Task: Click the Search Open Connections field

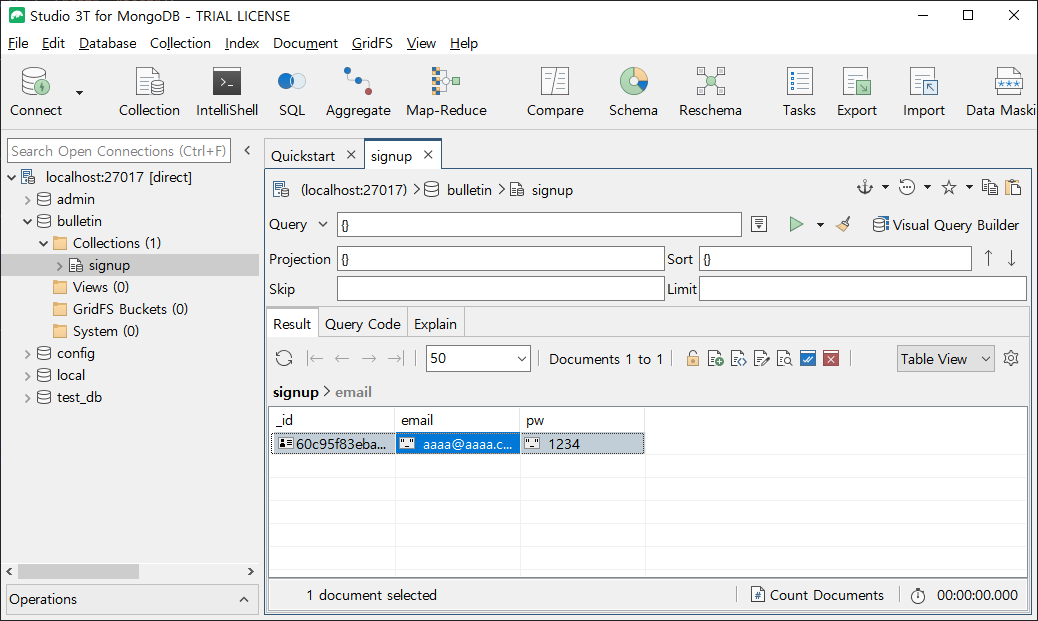Action: pyautogui.click(x=119, y=151)
